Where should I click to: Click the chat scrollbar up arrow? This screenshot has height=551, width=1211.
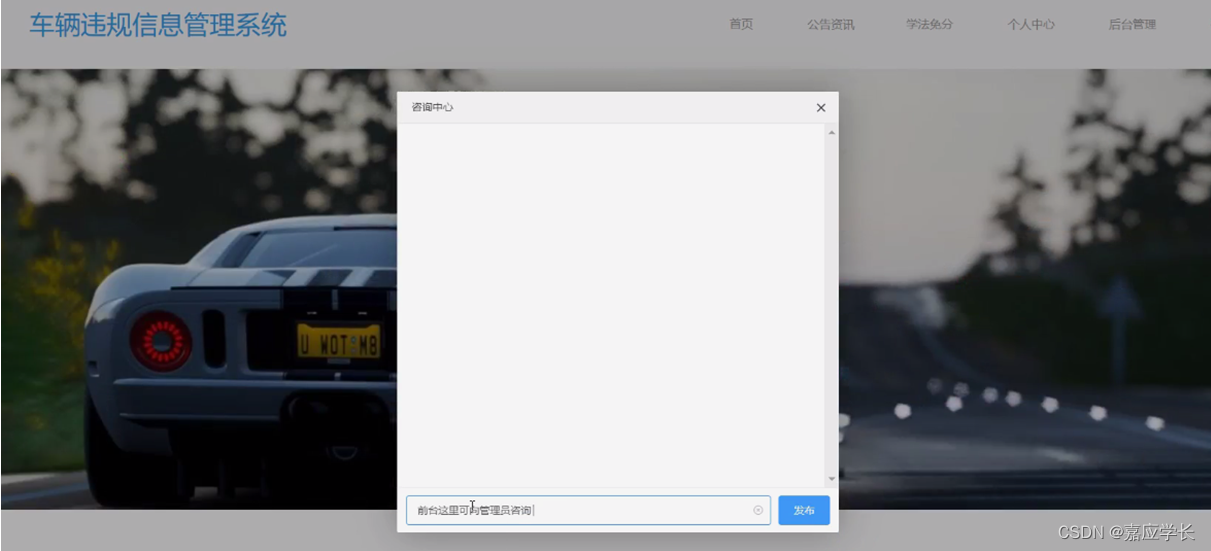tap(831, 132)
